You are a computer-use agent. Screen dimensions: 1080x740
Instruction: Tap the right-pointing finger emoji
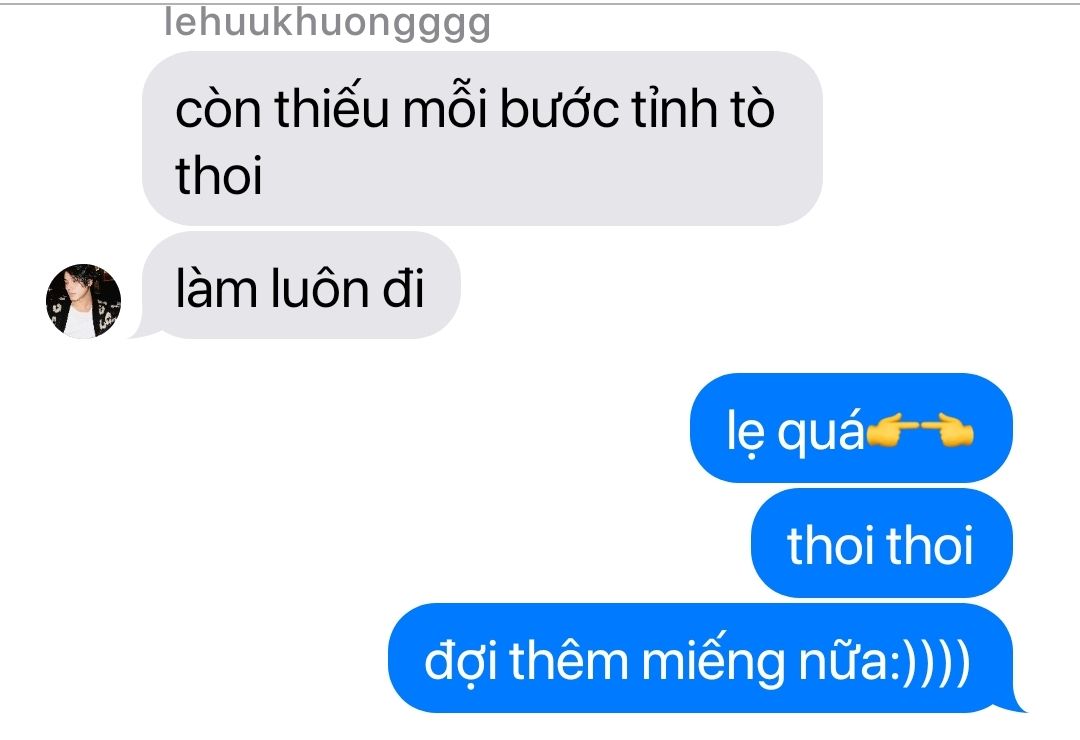point(948,431)
